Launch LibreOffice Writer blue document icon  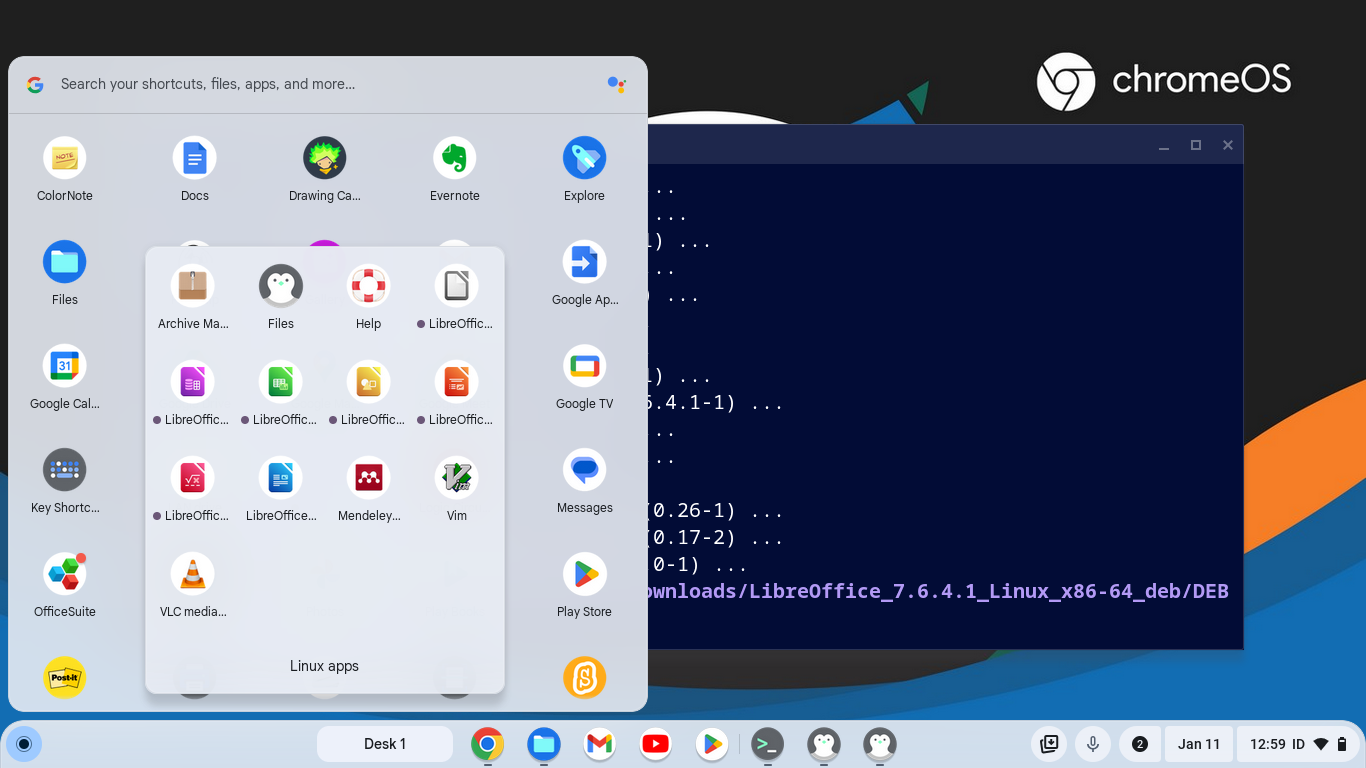[281, 478]
